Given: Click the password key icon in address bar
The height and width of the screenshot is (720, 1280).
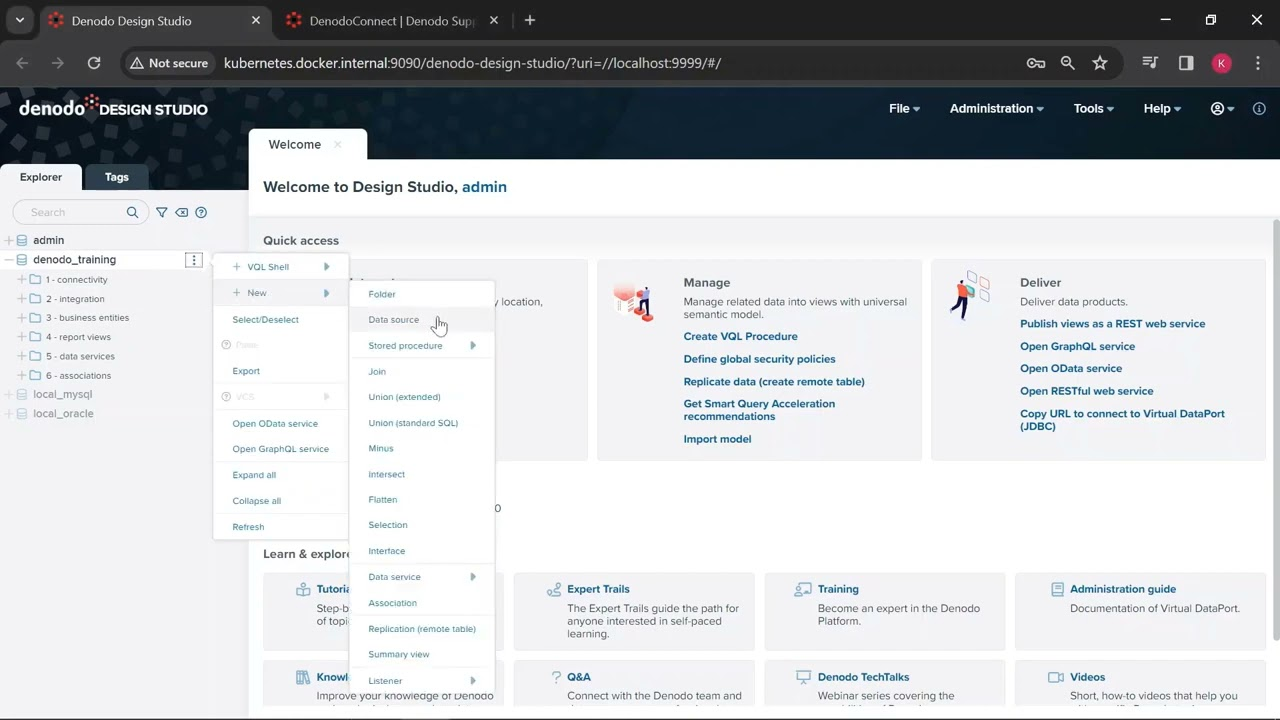Looking at the screenshot, I should (1036, 63).
